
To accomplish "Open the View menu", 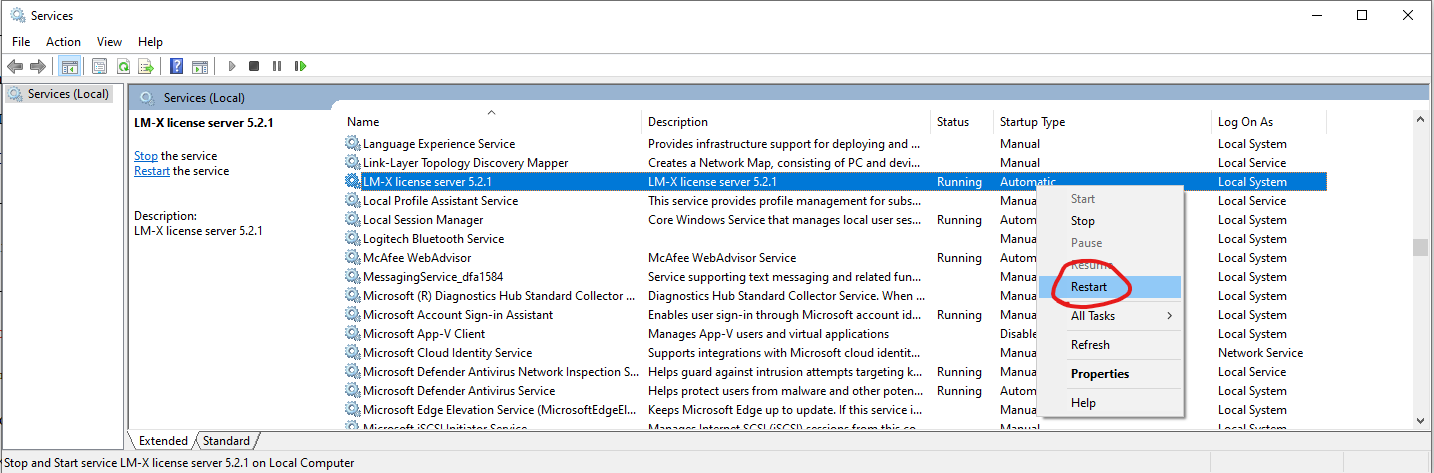I will tap(109, 42).
